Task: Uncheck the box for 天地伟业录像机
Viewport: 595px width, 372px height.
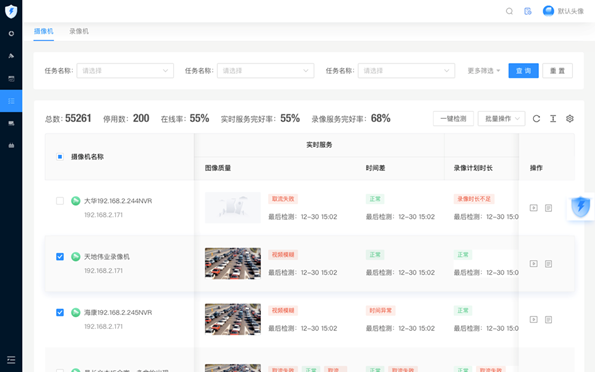Action: click(60, 257)
